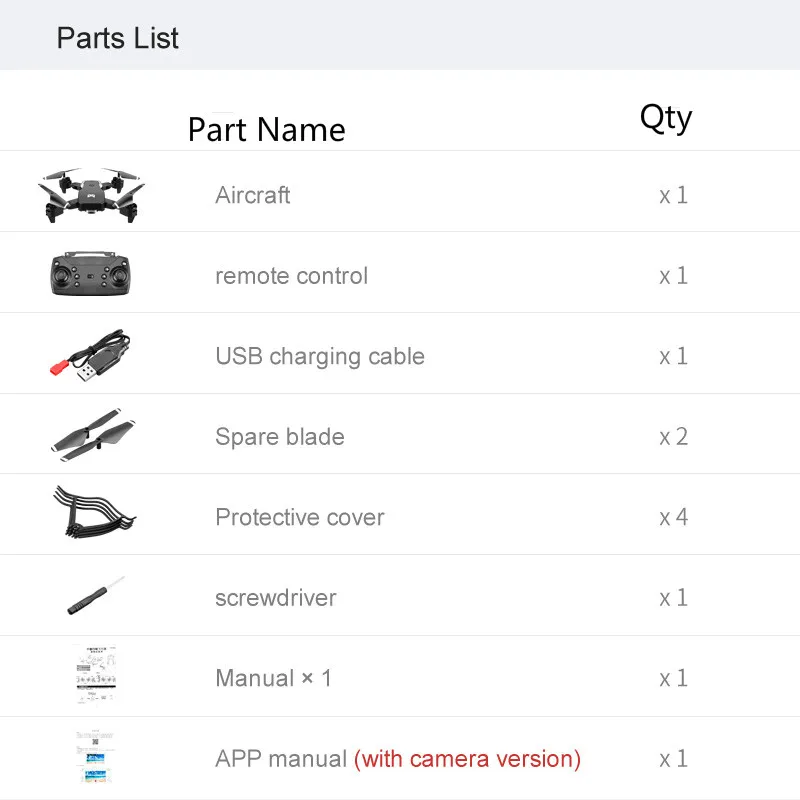Screen dimensions: 800x800
Task: Click the Parts List heading
Action: tap(117, 38)
